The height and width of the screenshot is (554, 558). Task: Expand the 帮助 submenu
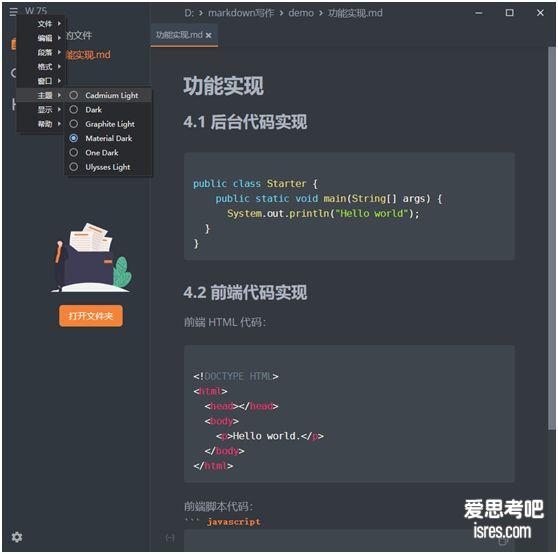(41, 123)
